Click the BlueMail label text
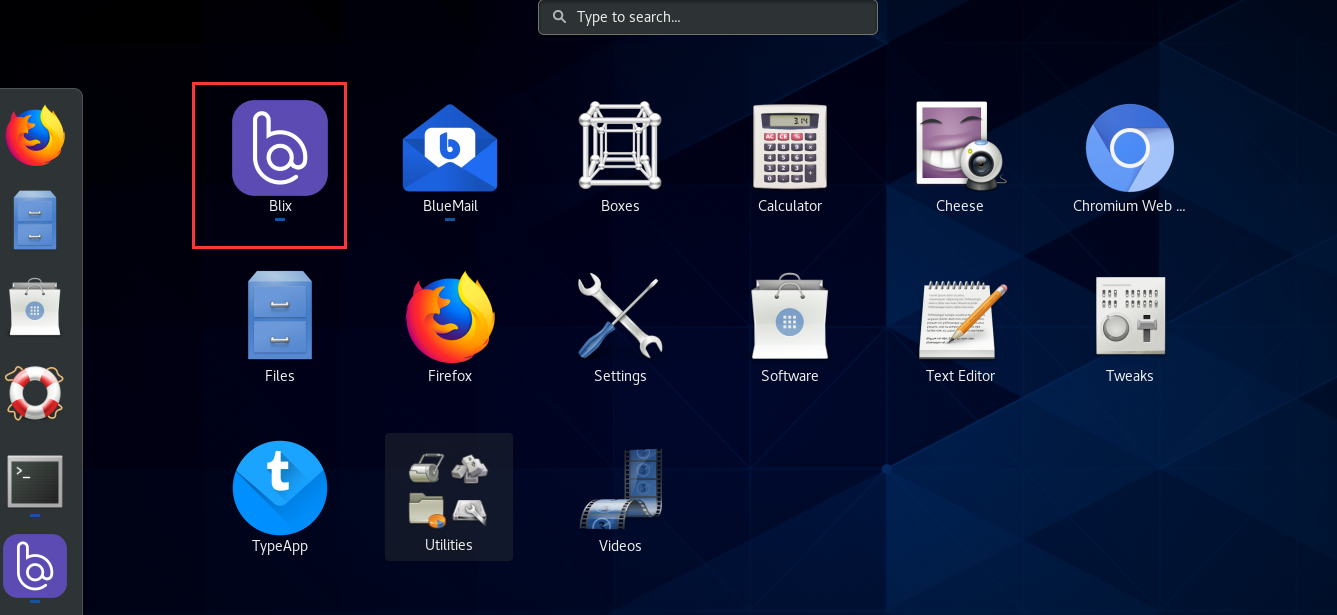Image resolution: width=1337 pixels, height=615 pixels. [450, 206]
